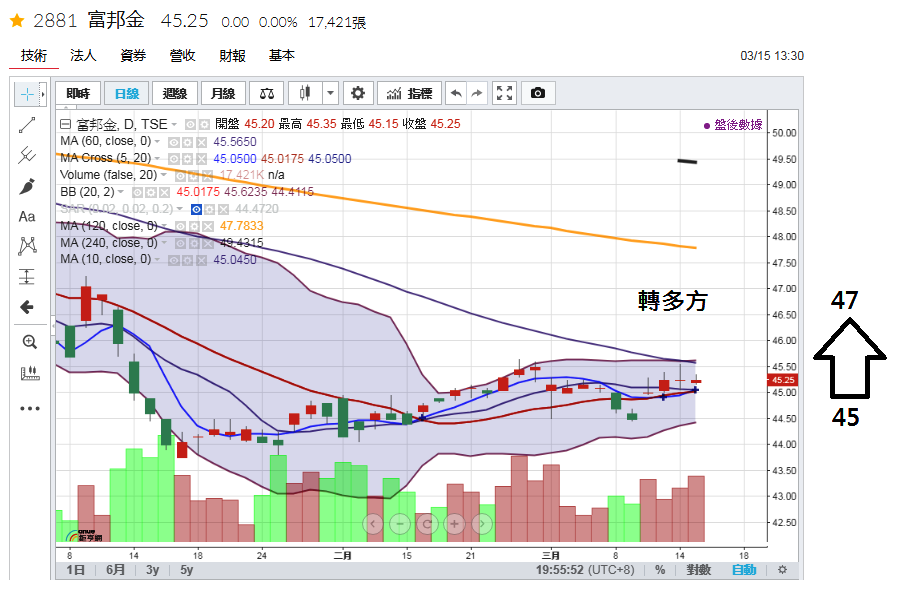
Task: Hide the Volume (false, 20) indicator
Action: coord(180,175)
